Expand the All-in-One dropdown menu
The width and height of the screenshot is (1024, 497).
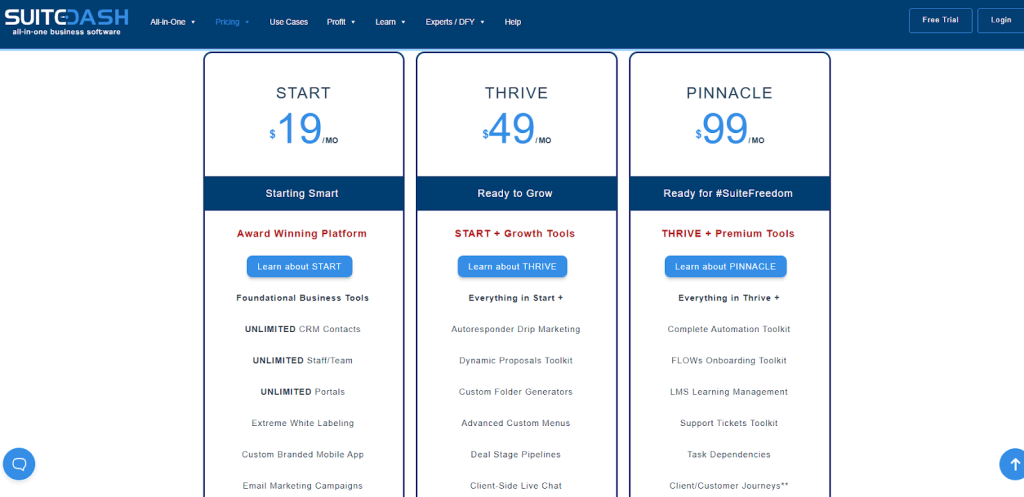pos(173,21)
